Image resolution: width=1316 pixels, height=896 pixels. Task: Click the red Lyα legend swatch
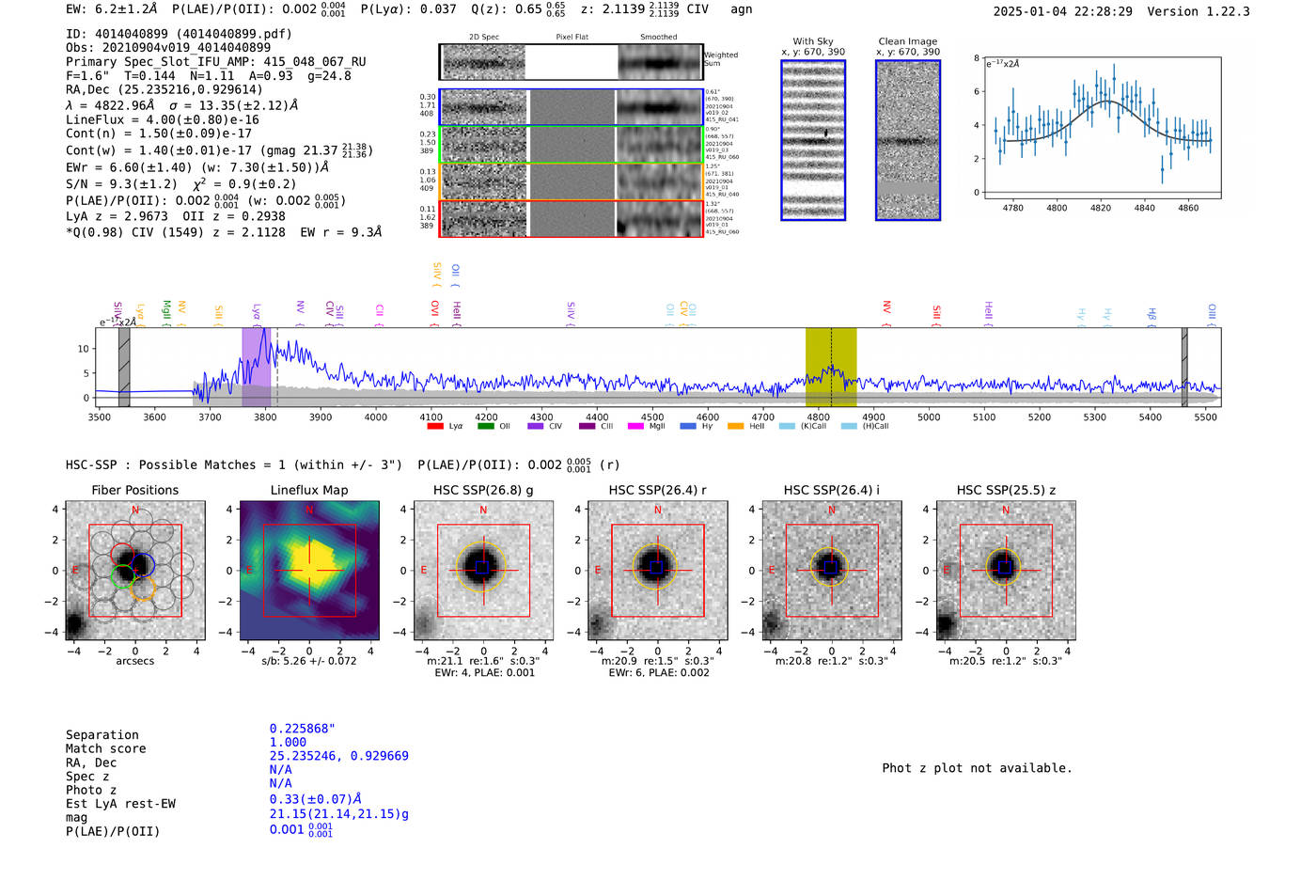coord(435,426)
